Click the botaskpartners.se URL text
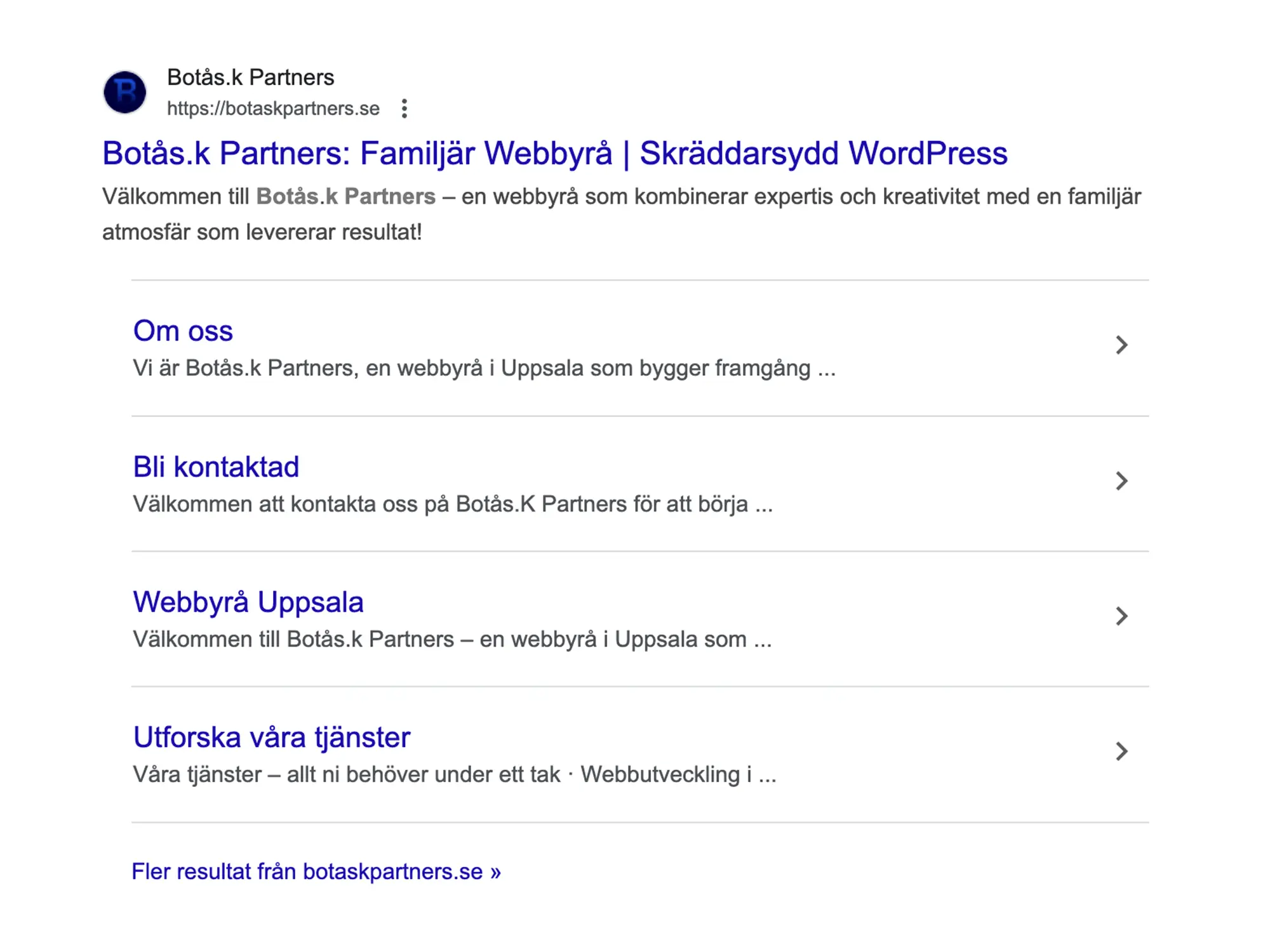Image resolution: width=1270 pixels, height=952 pixels. [x=273, y=109]
